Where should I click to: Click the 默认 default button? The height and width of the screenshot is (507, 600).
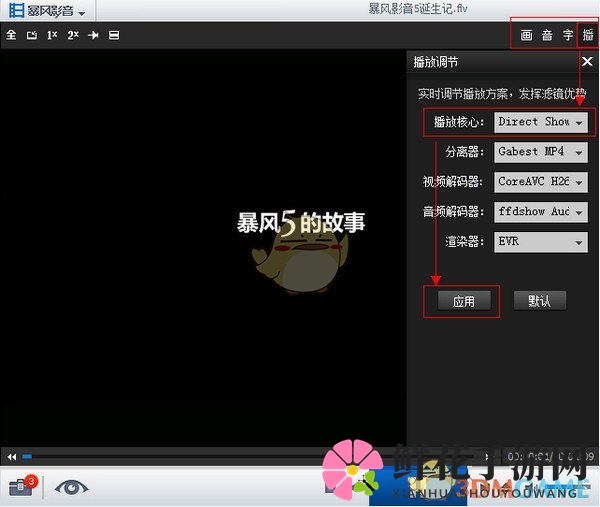[540, 301]
